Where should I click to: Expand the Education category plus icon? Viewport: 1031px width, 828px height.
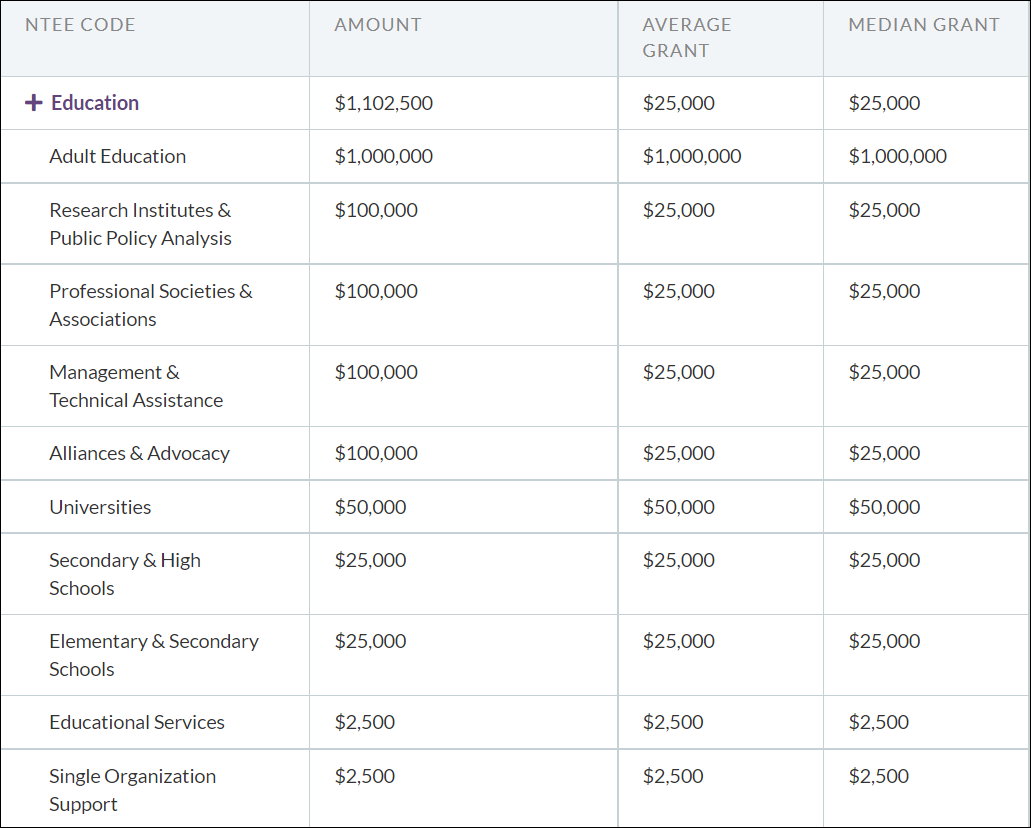point(33,103)
